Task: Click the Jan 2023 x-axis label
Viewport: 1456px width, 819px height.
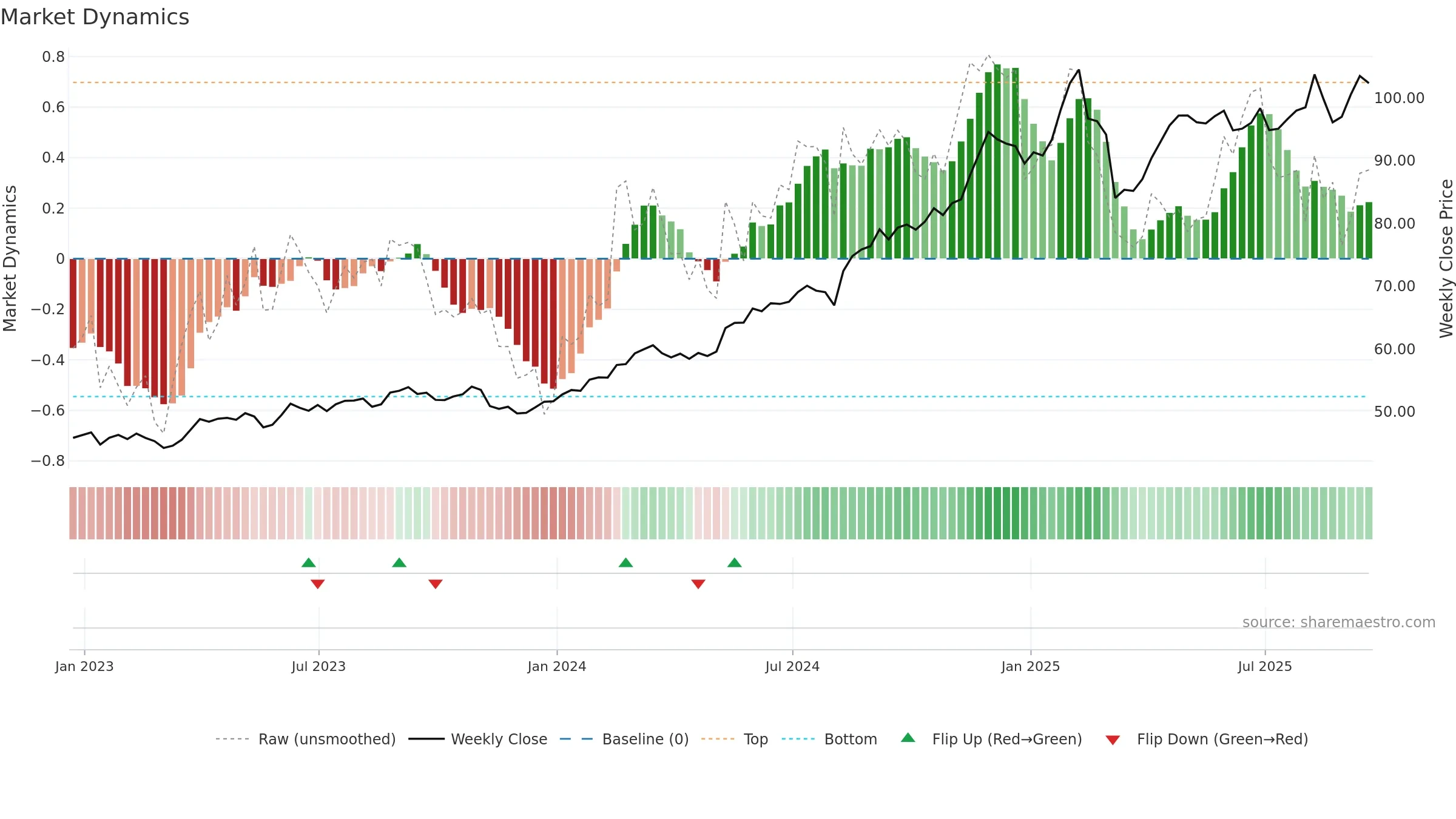Action: (x=84, y=666)
